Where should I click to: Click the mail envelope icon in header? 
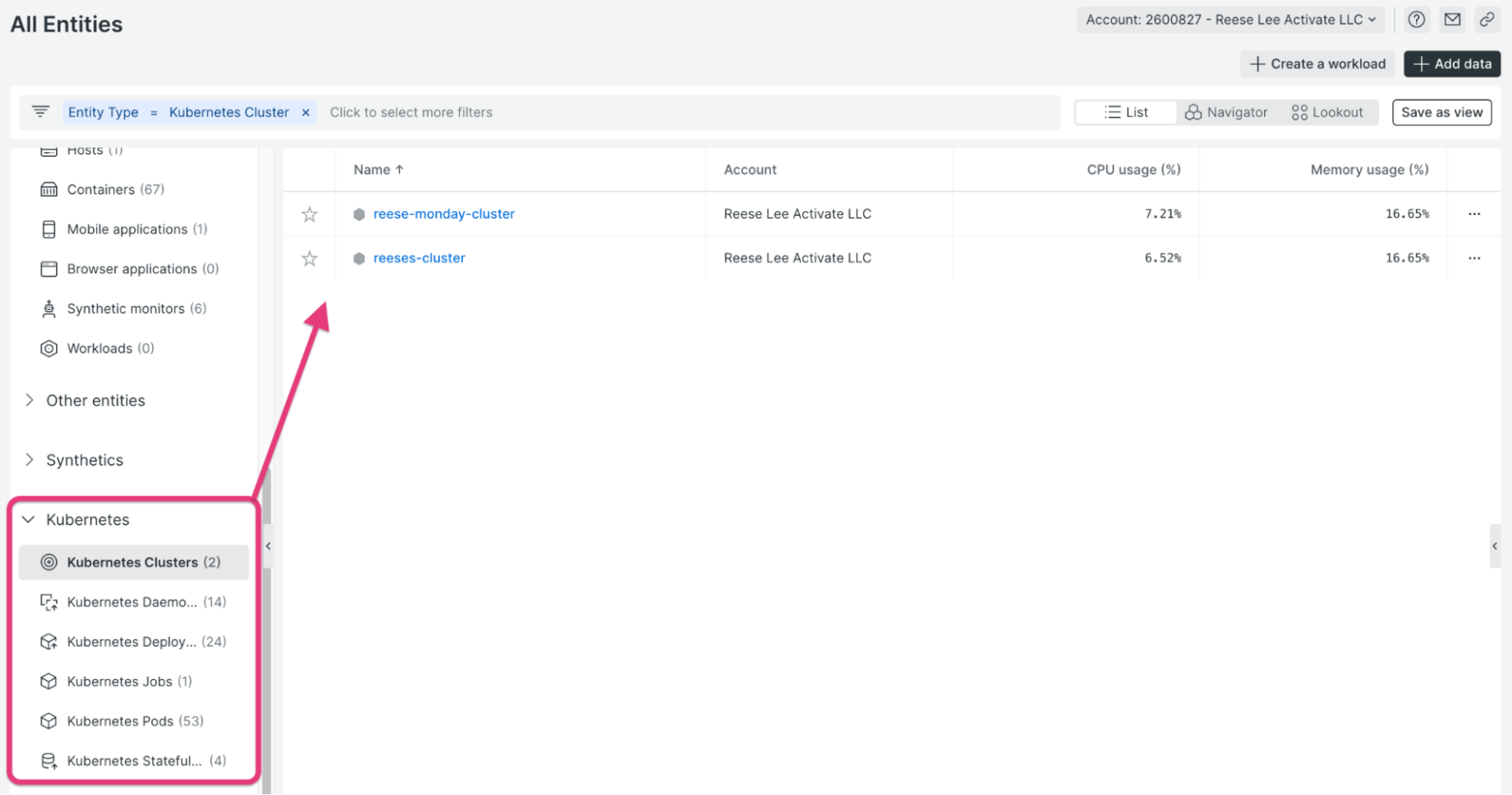point(1452,19)
